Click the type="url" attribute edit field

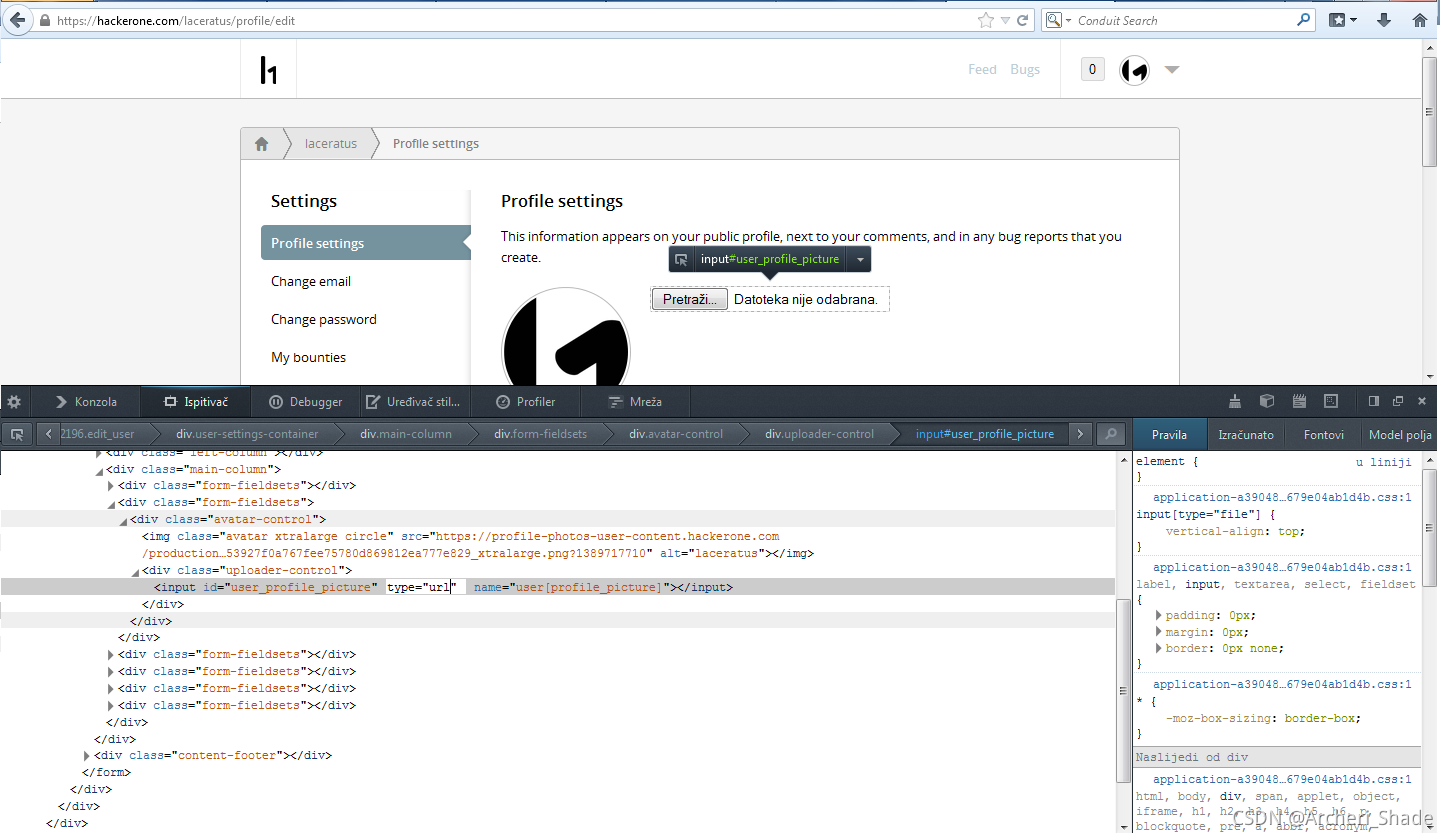pyautogui.click(x=425, y=587)
